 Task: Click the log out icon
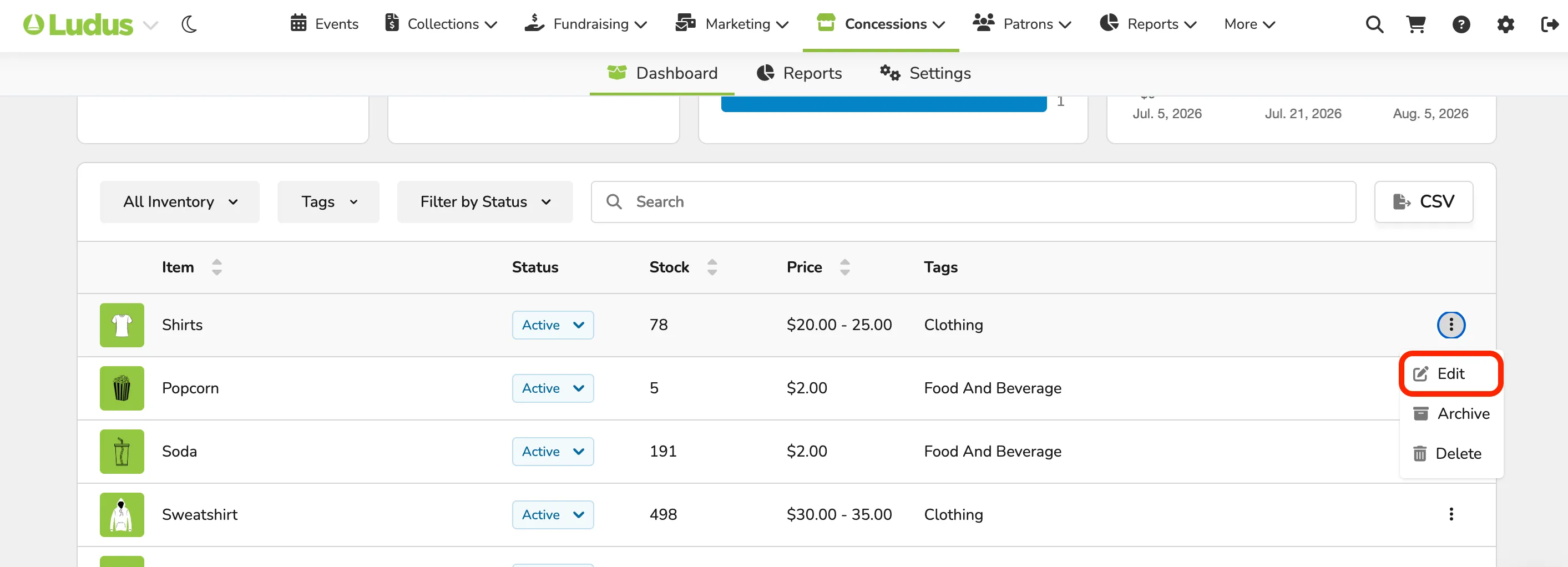(x=1550, y=24)
